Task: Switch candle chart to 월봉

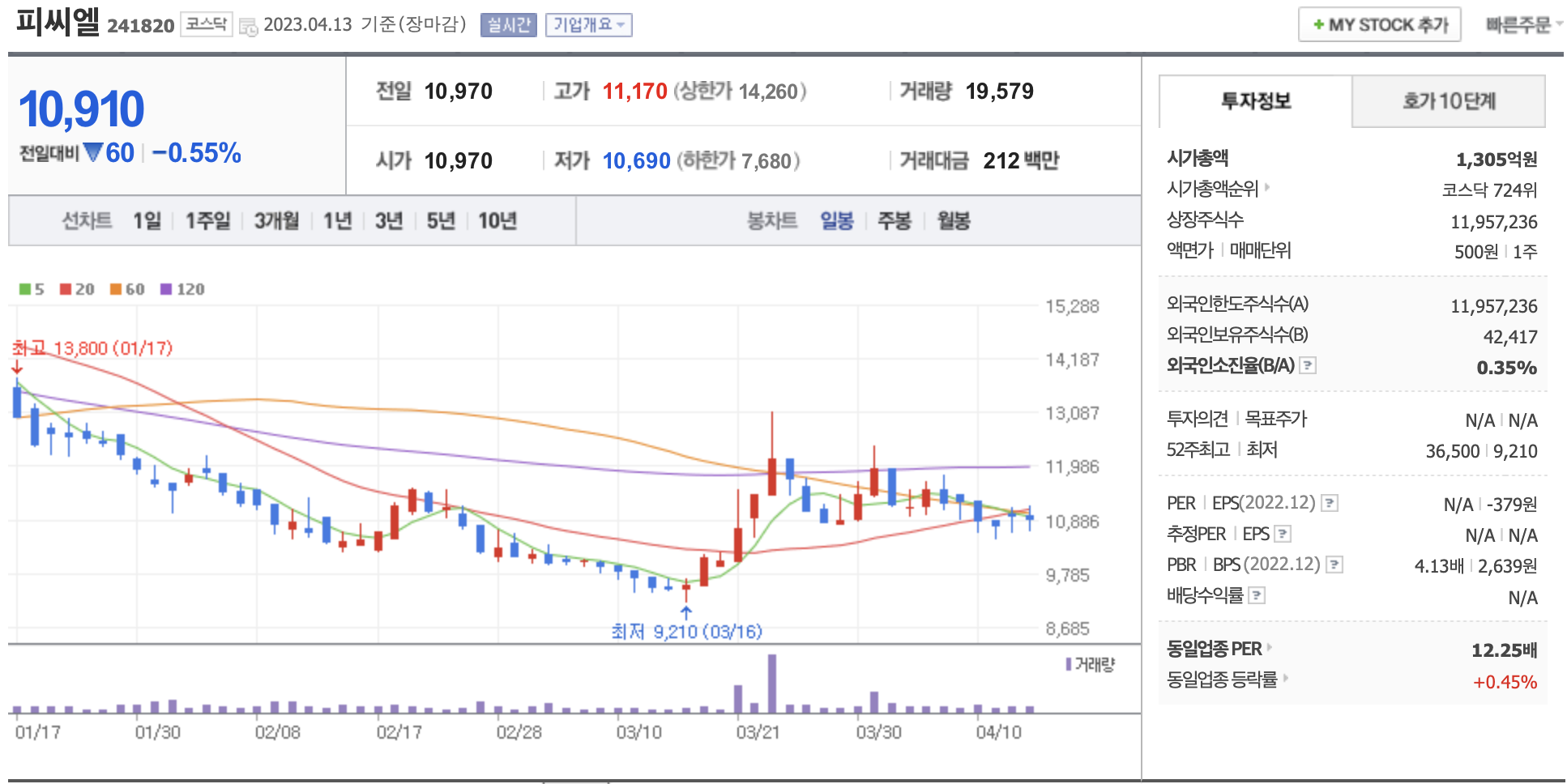Action: click(954, 221)
